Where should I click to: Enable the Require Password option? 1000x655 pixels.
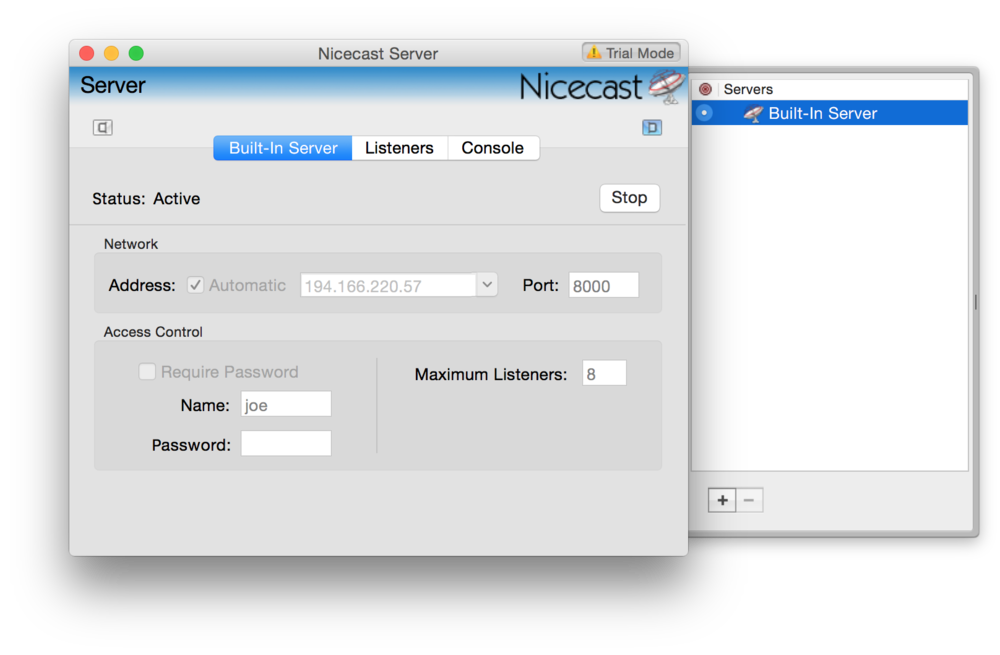[147, 371]
